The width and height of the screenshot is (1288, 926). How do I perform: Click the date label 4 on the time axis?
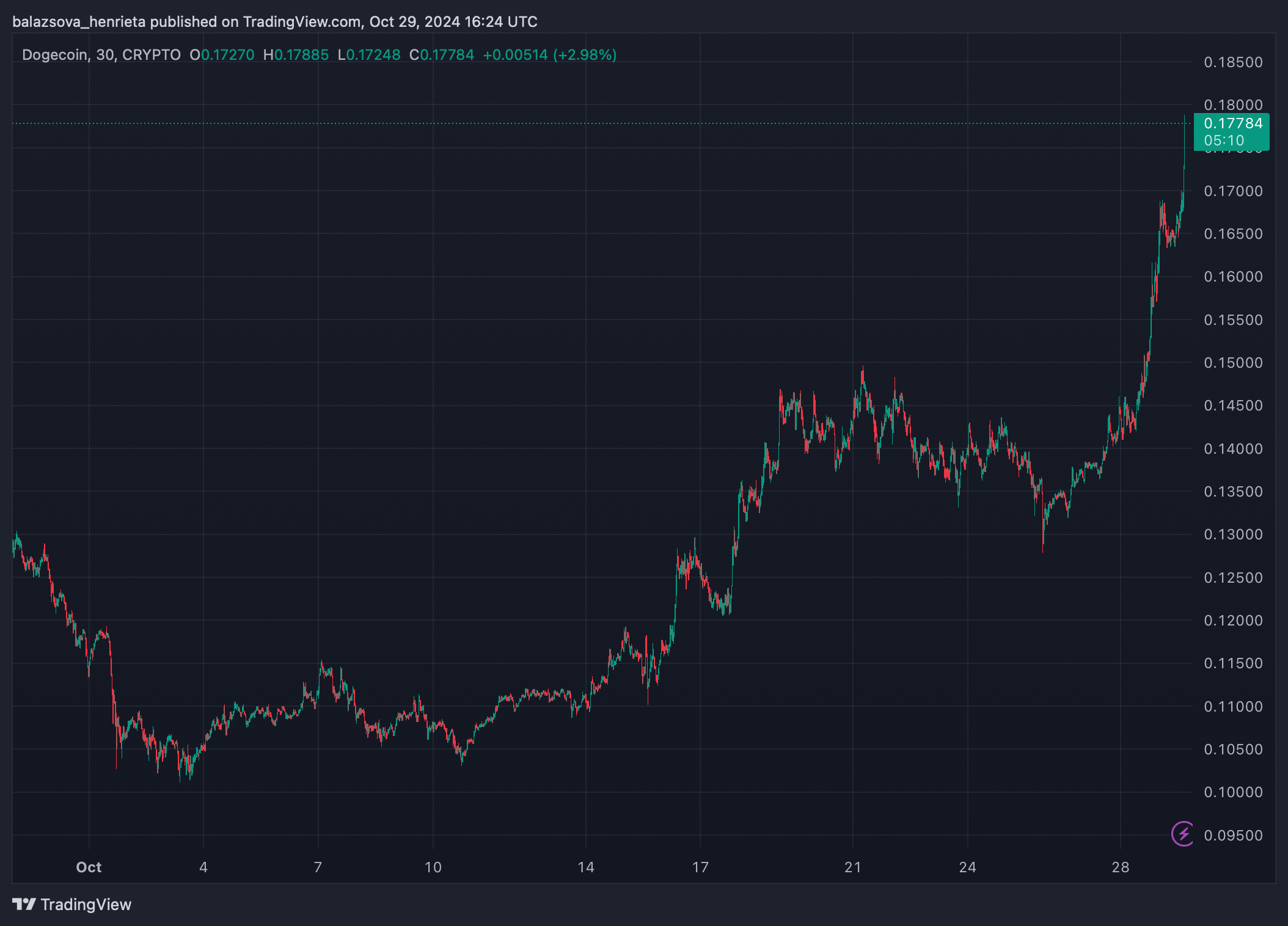(x=203, y=867)
